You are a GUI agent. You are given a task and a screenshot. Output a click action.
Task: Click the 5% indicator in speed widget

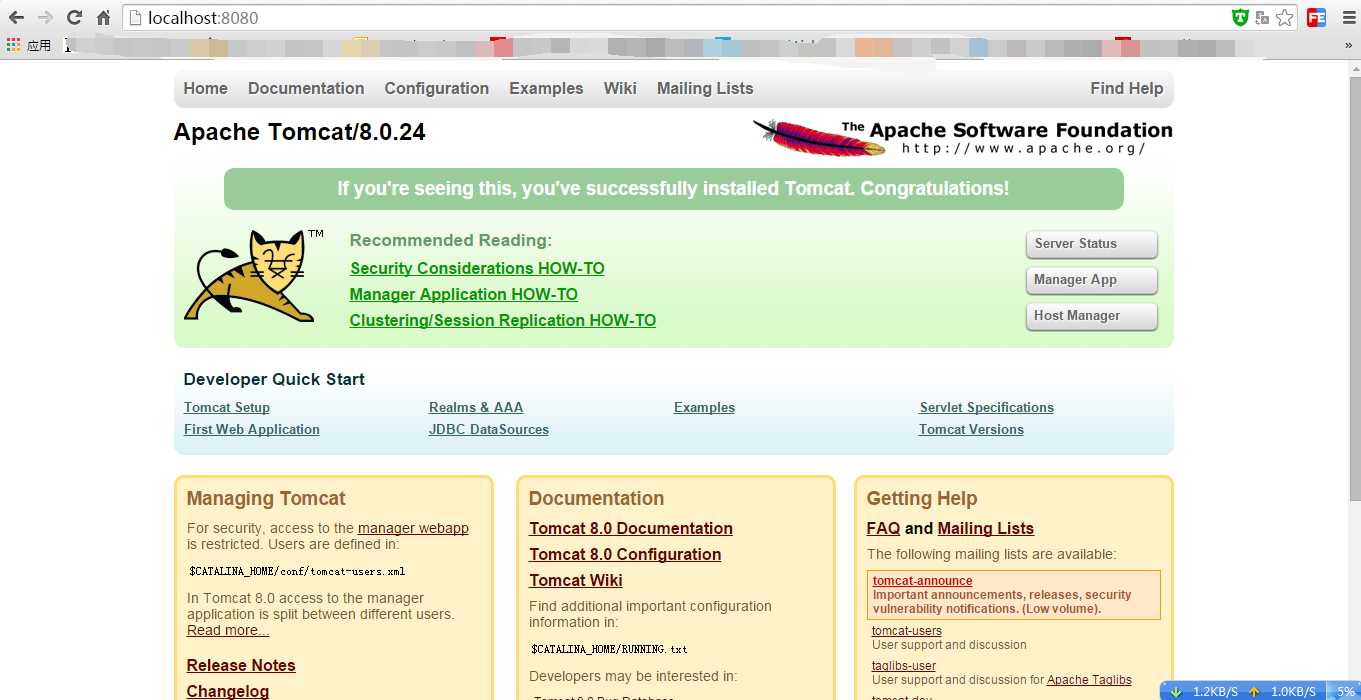[x=1345, y=691]
